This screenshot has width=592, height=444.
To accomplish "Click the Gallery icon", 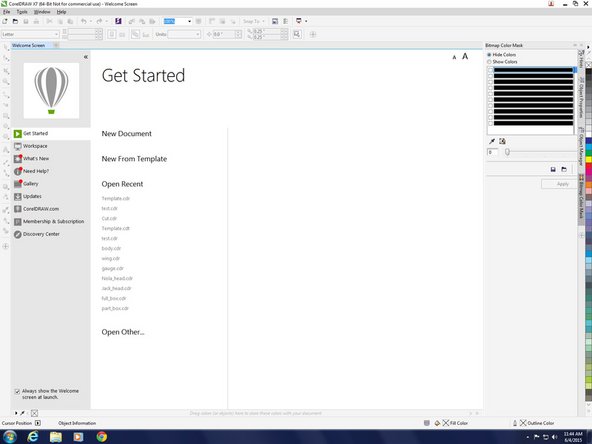I will tap(17, 184).
